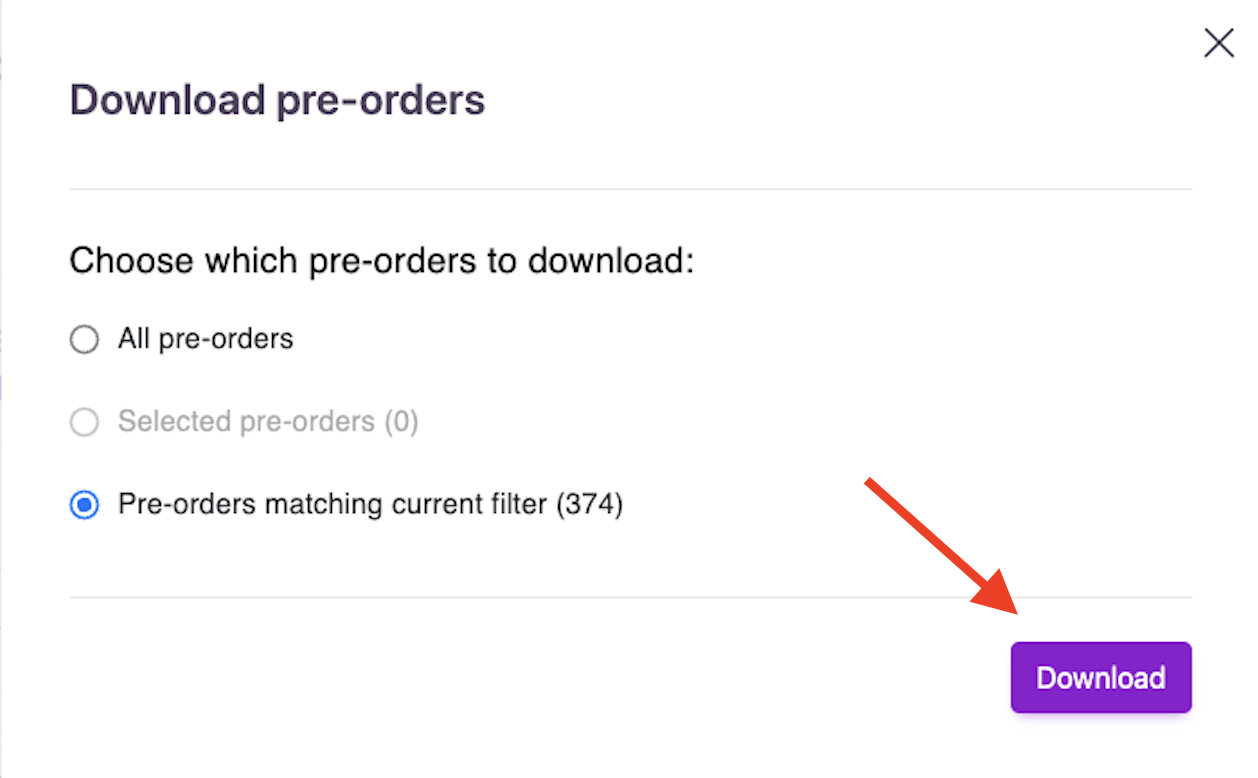Close the Download pre-orders dialog
Viewport: 1258px width, 778px height.
1218,43
